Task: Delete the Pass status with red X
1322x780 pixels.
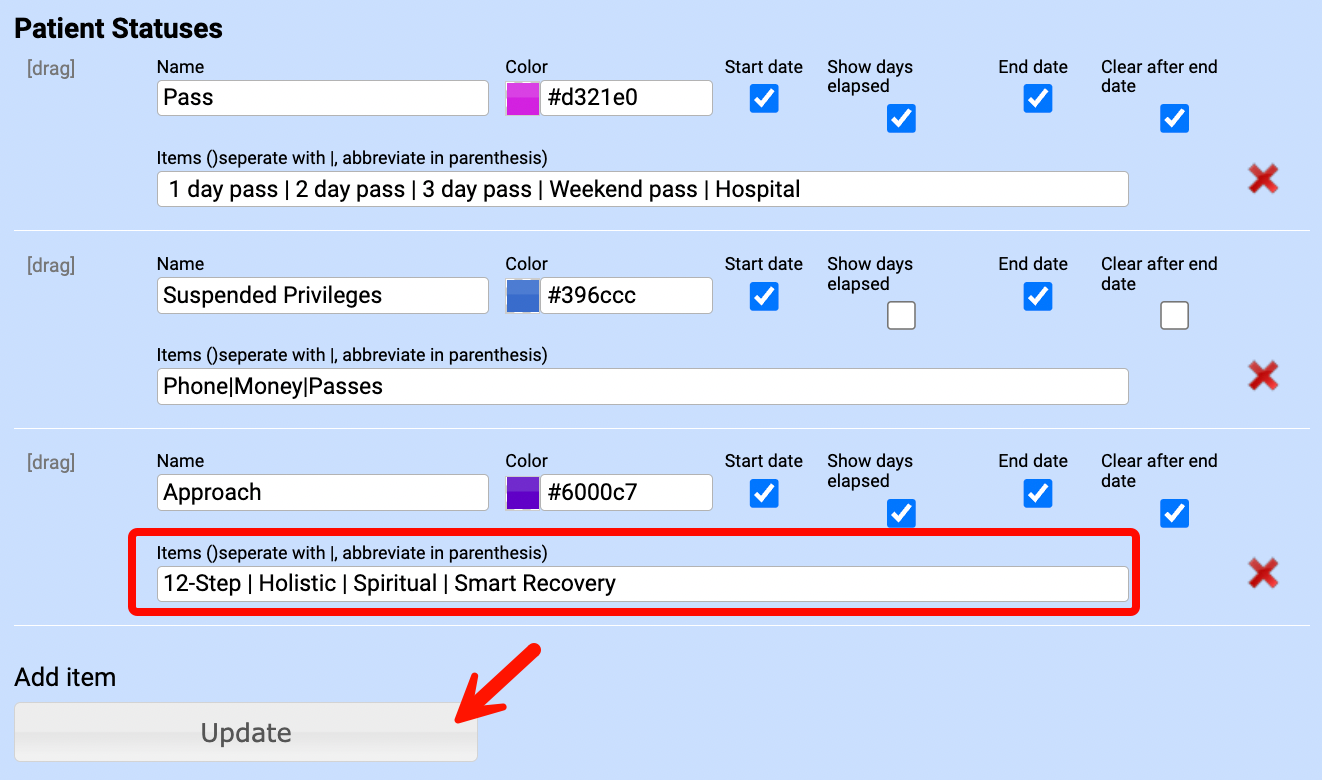Action: point(1263,179)
